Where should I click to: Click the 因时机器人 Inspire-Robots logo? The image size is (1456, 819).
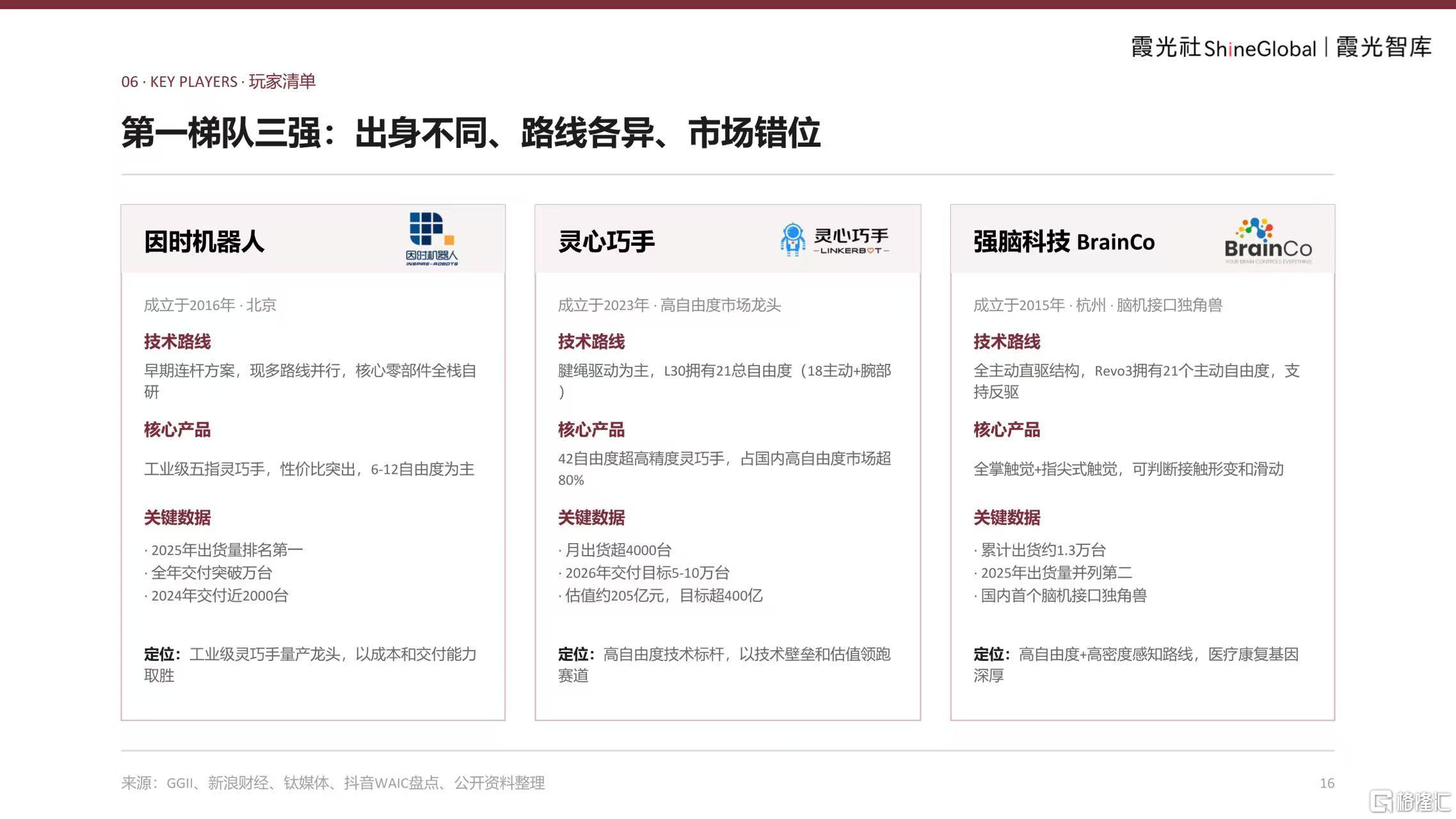pos(432,239)
